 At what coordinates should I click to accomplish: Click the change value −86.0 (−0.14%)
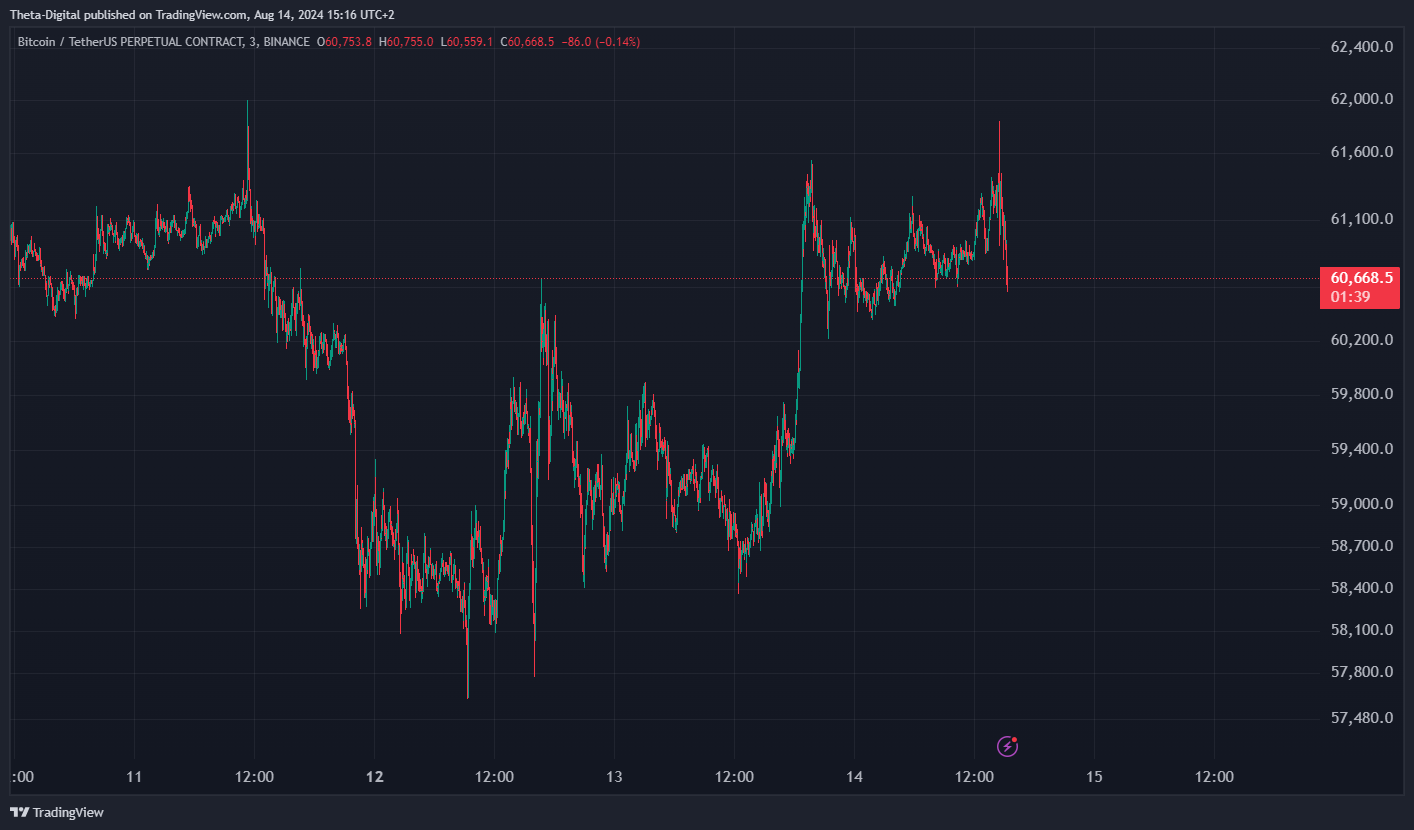click(600, 42)
